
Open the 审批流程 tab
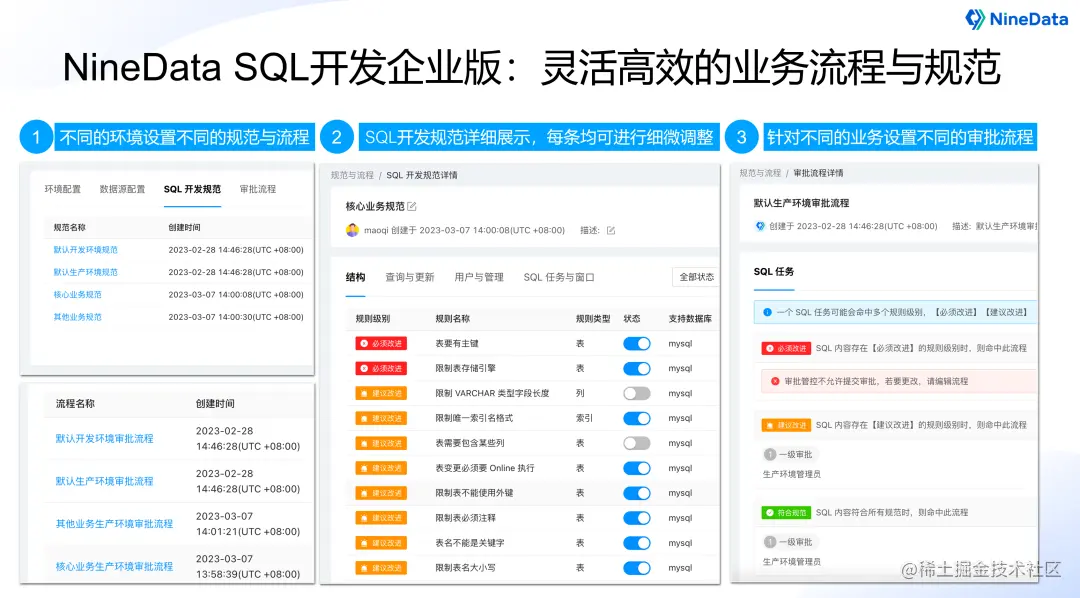coord(258,189)
